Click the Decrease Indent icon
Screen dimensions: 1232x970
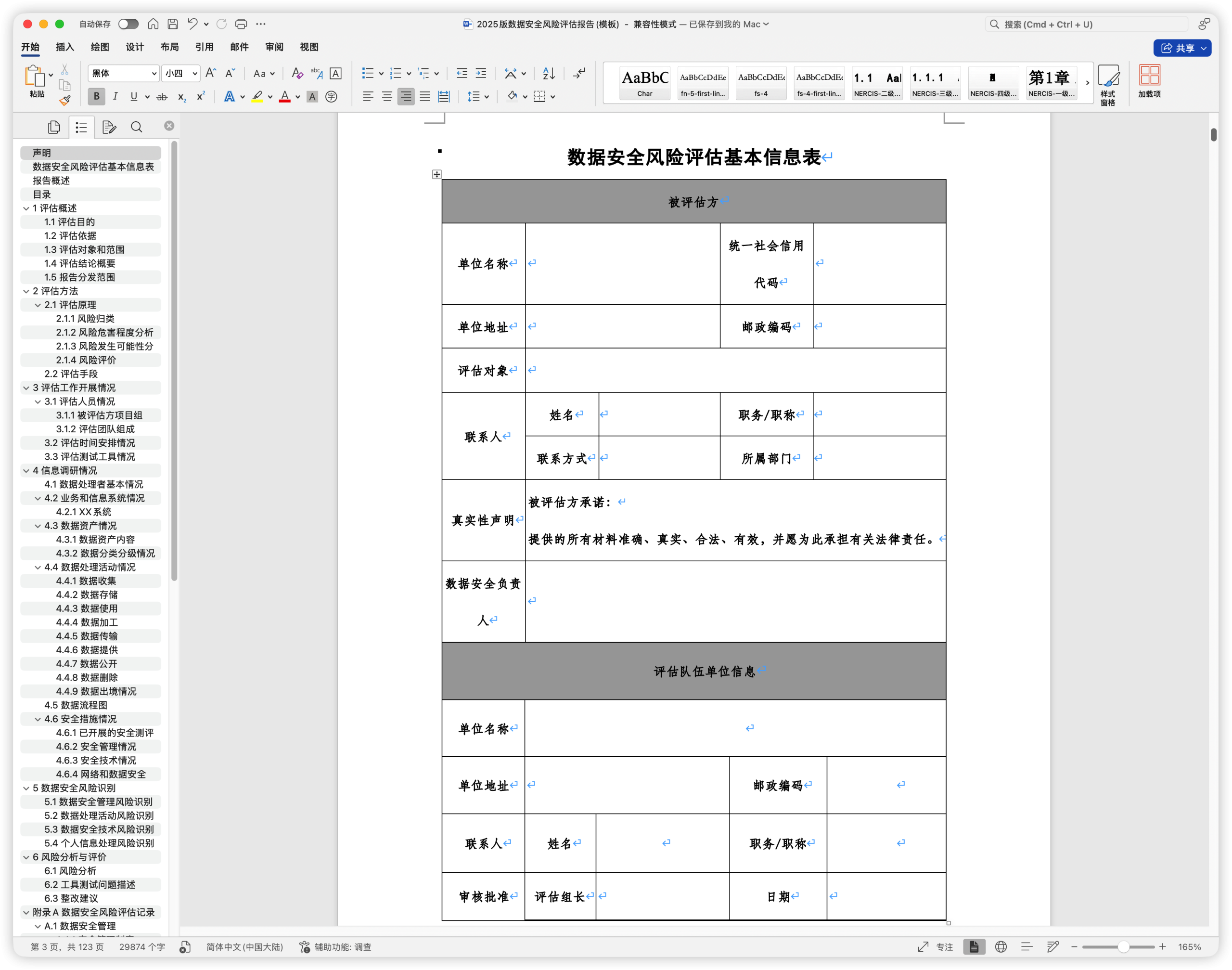pos(462,73)
